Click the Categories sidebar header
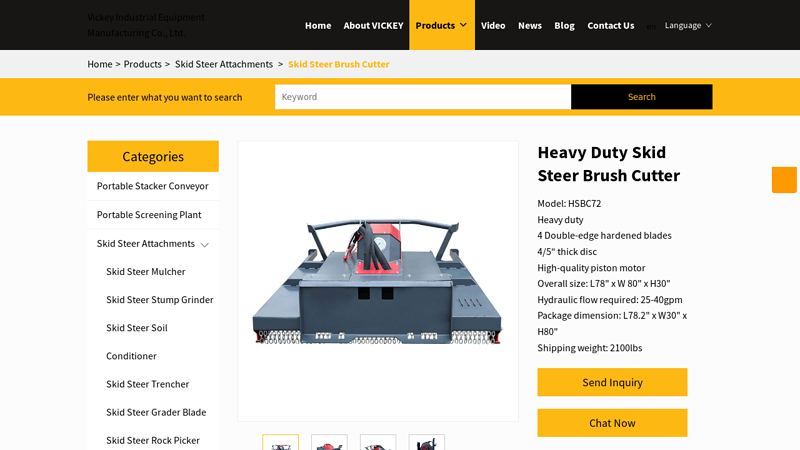Viewport: 800px width, 450px height. (153, 156)
